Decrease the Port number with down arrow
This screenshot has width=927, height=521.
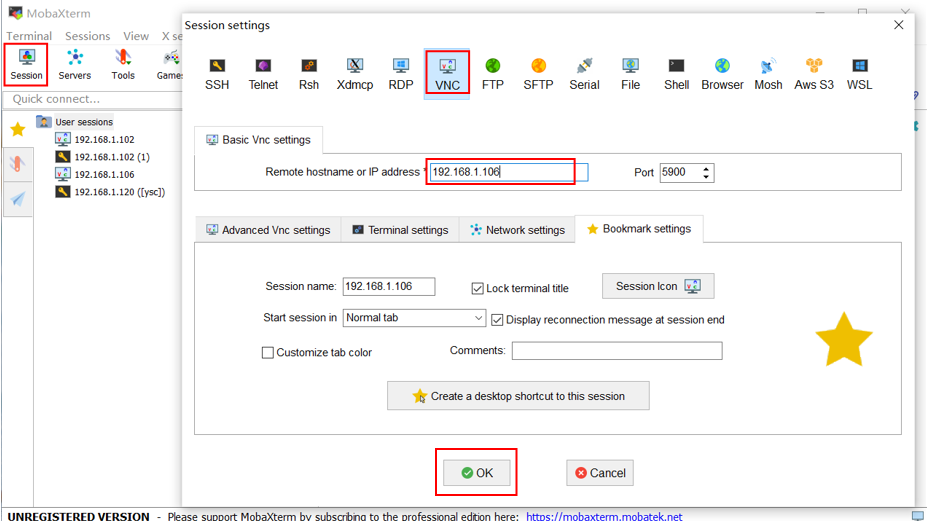706,176
